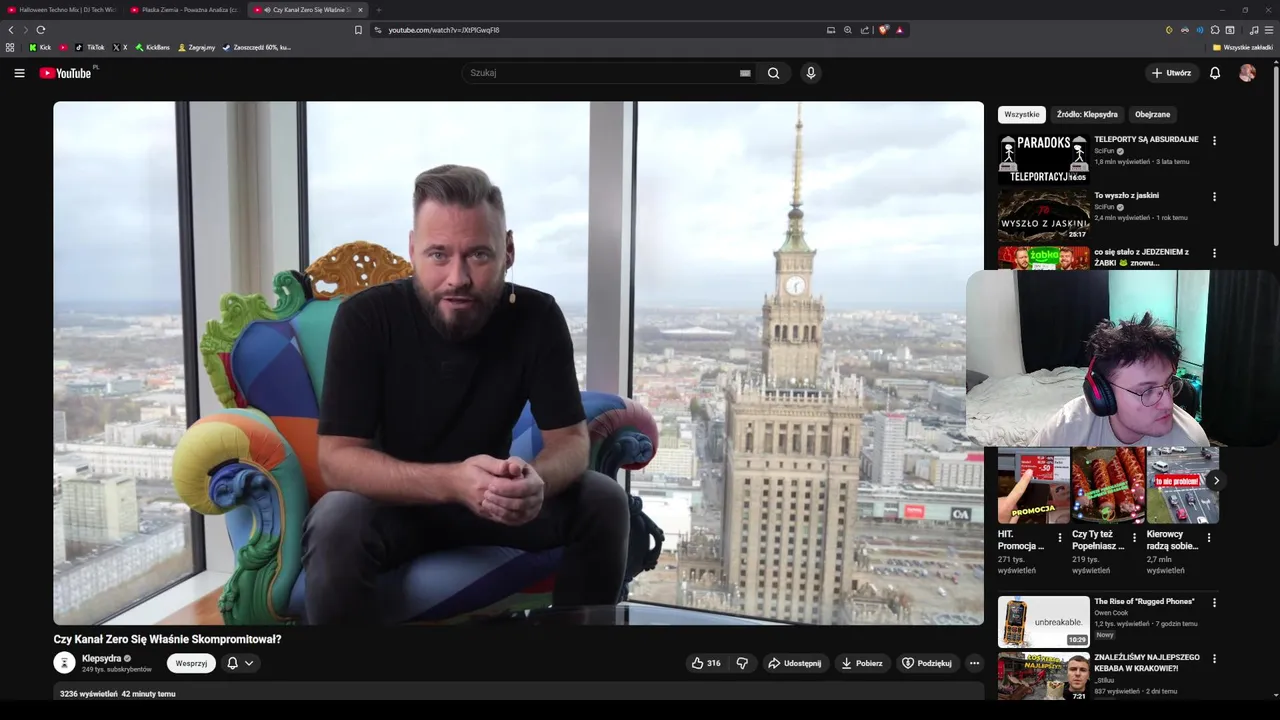This screenshot has height=720, width=1280.
Task: Switch to Płaska Ziemia browser tab
Action: (x=184, y=9)
